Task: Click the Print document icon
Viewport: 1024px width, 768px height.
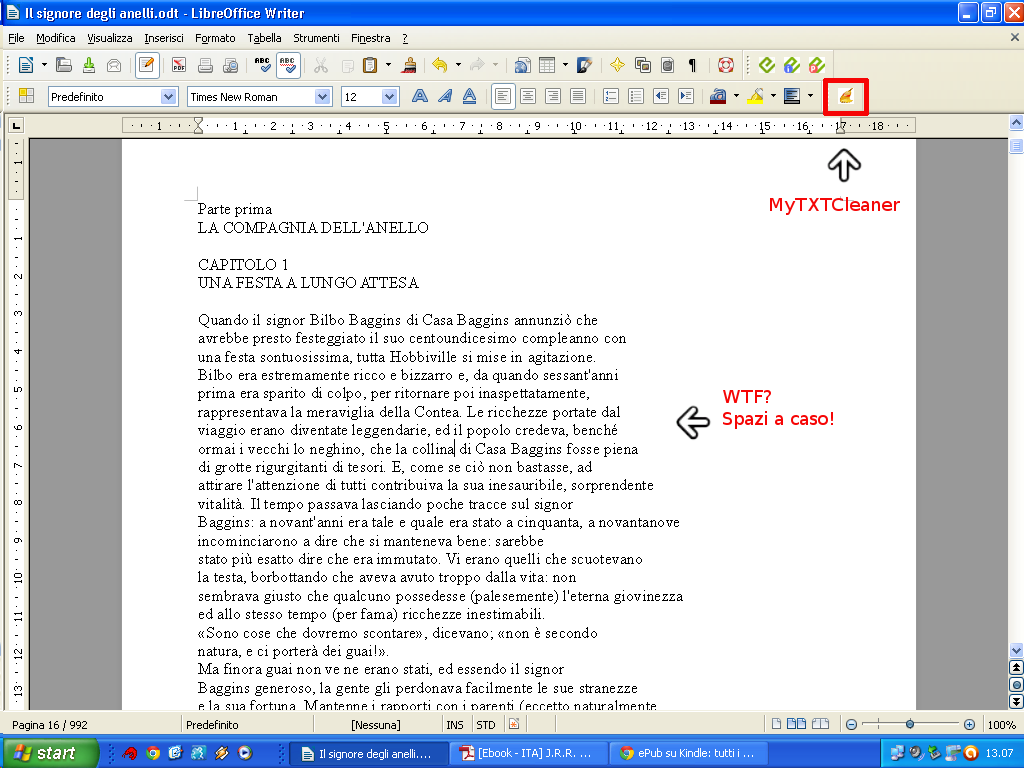Action: coord(205,66)
